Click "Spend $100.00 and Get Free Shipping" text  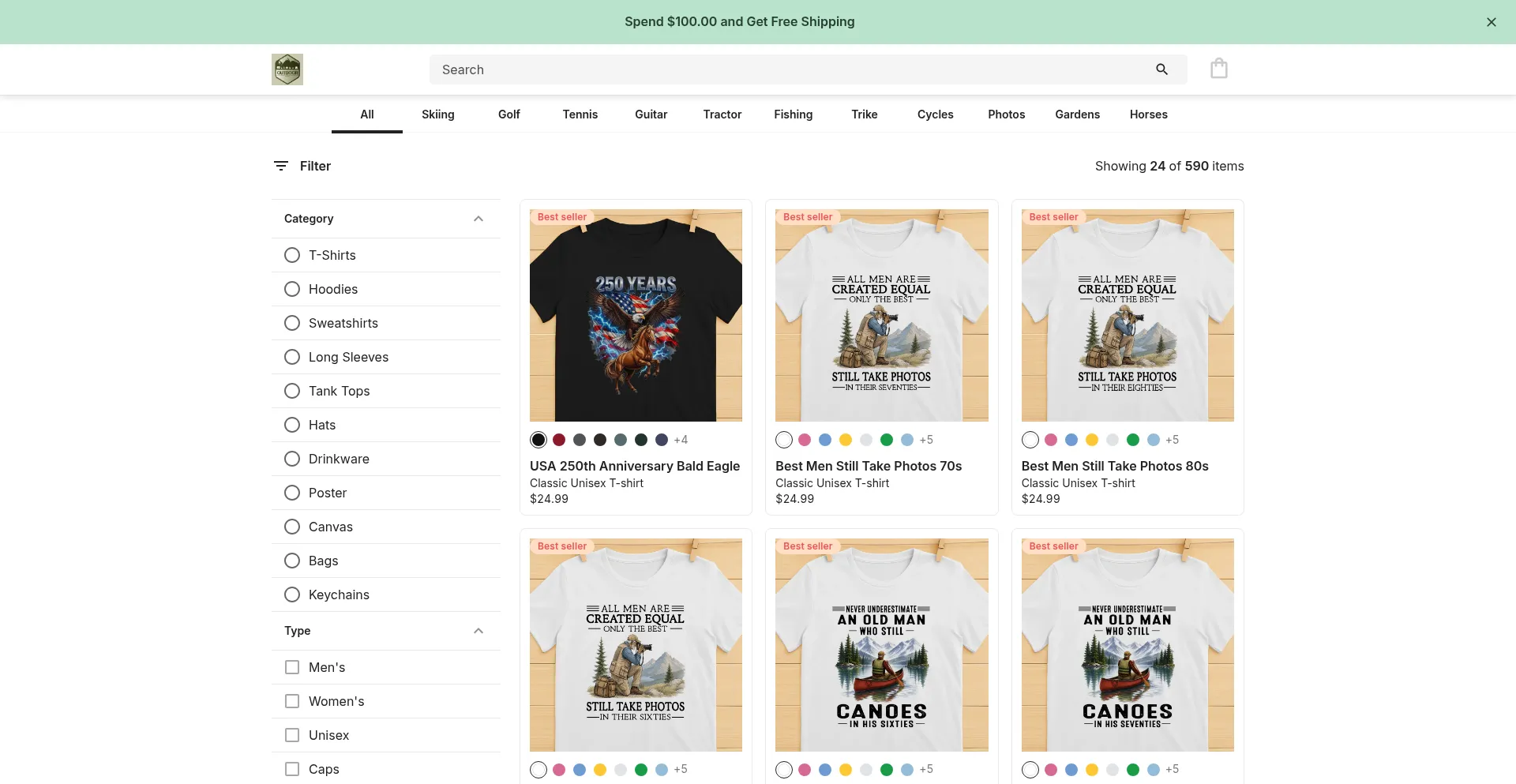click(x=740, y=21)
